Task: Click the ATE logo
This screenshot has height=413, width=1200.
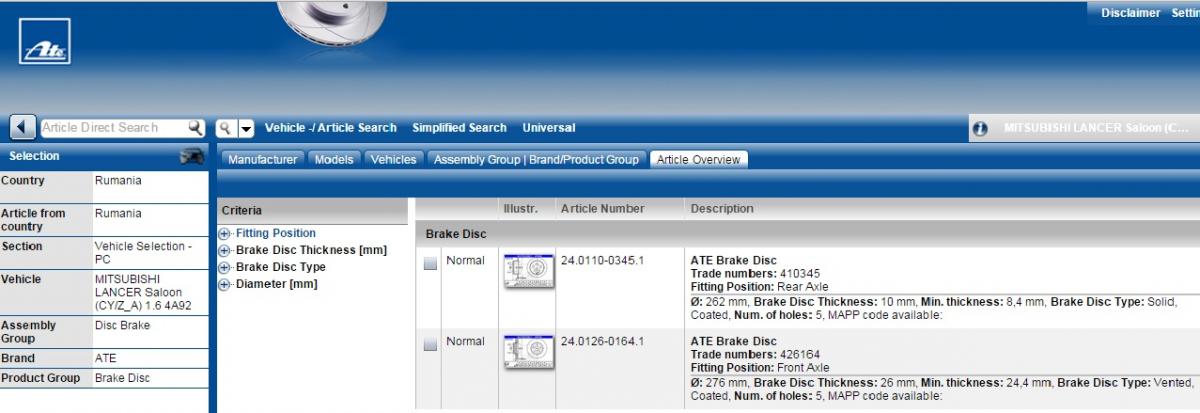Action: click(44, 42)
